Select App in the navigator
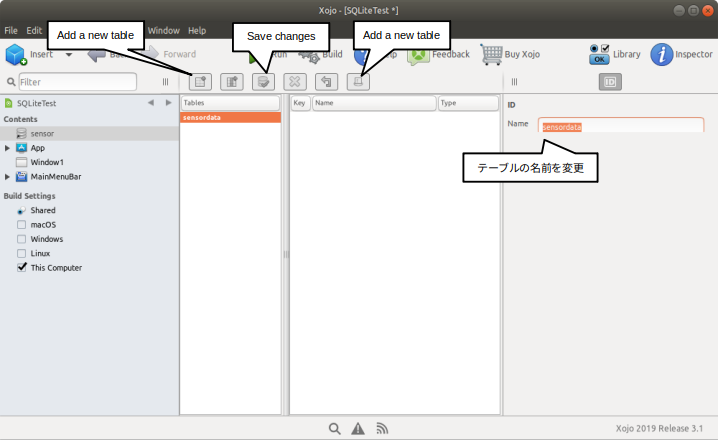The width and height of the screenshot is (718, 440). pos(38,148)
